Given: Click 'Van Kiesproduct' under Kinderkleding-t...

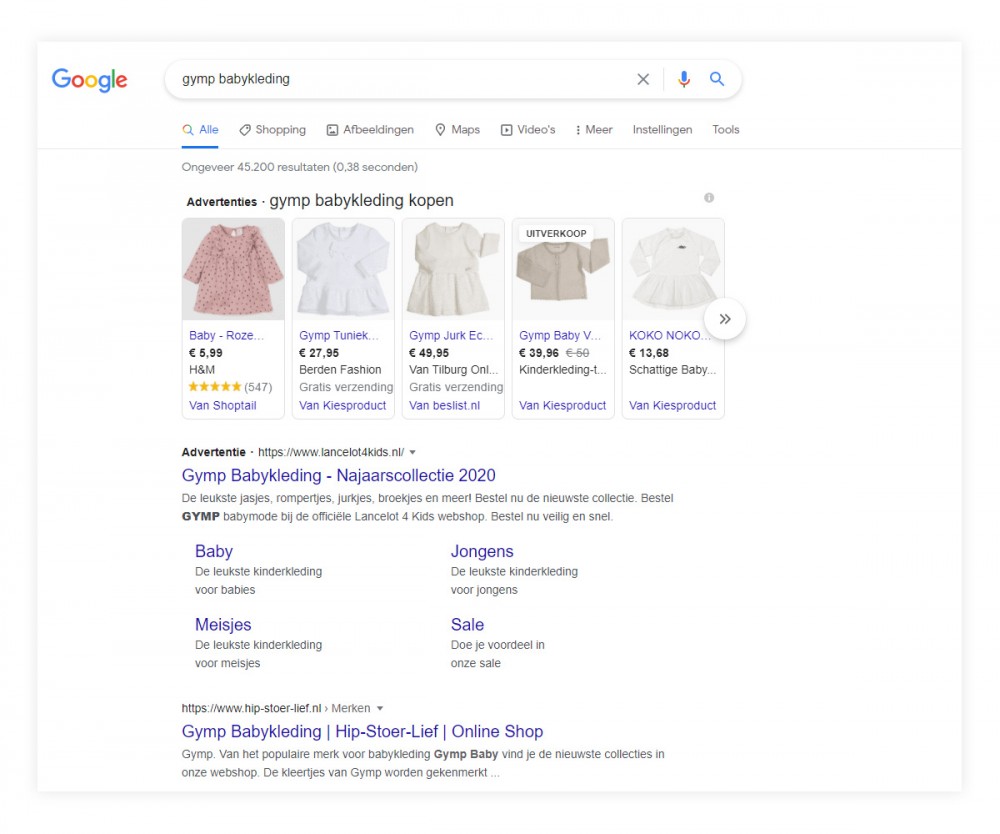Looking at the screenshot, I should [562, 406].
